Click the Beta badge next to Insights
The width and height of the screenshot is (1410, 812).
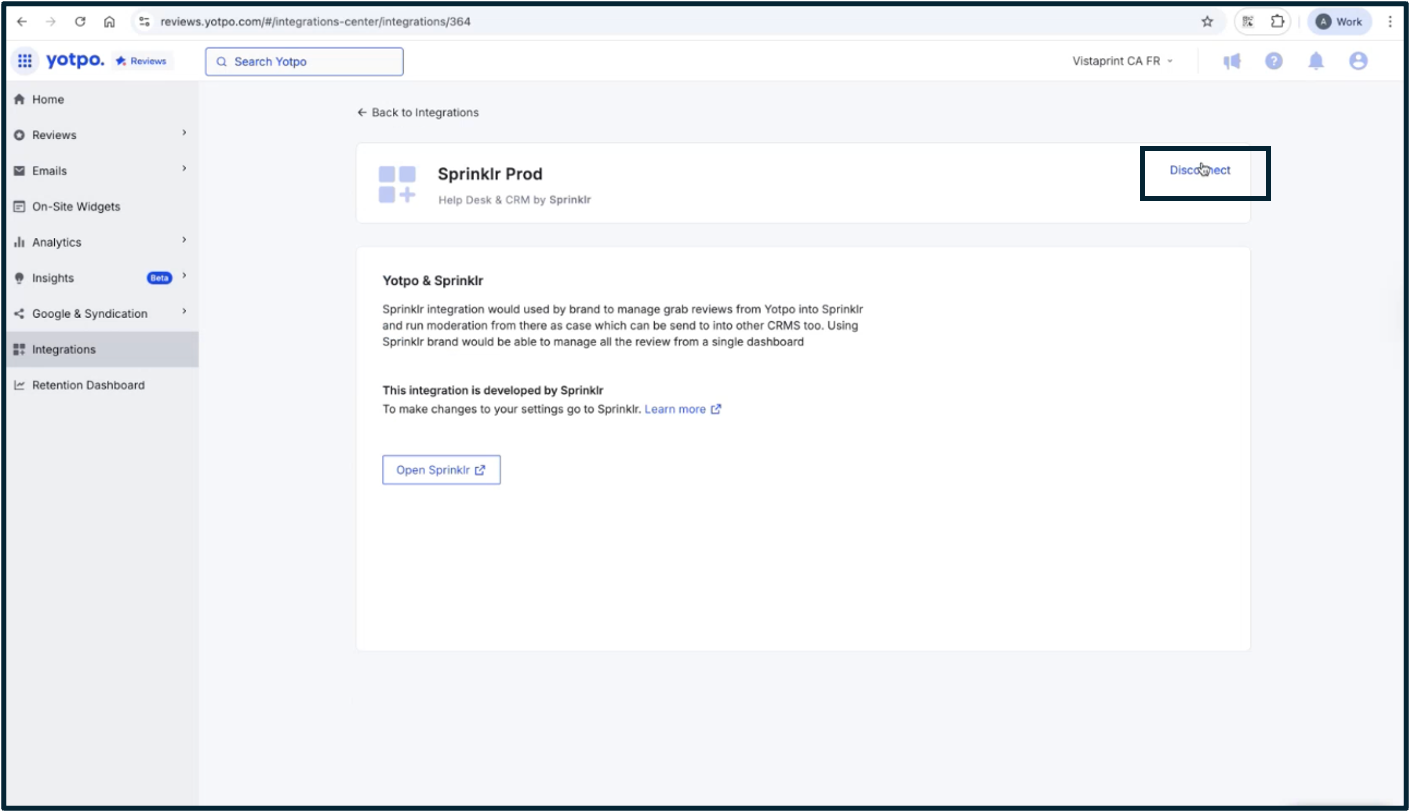pos(160,278)
